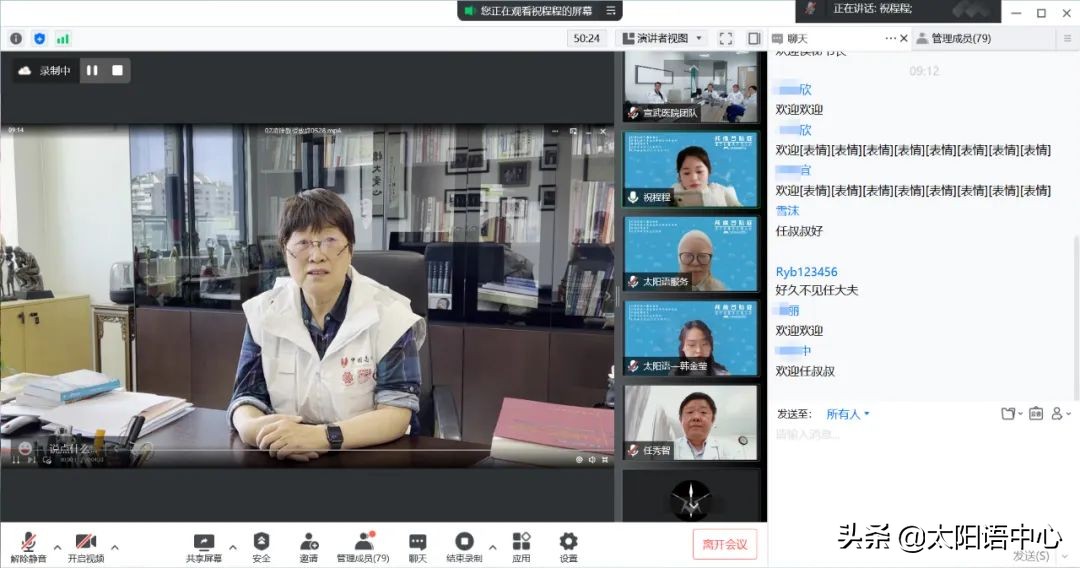The image size is (1080, 568).
Task: Expand the speaker view (演讲者视图) dropdown
Action: point(662,38)
